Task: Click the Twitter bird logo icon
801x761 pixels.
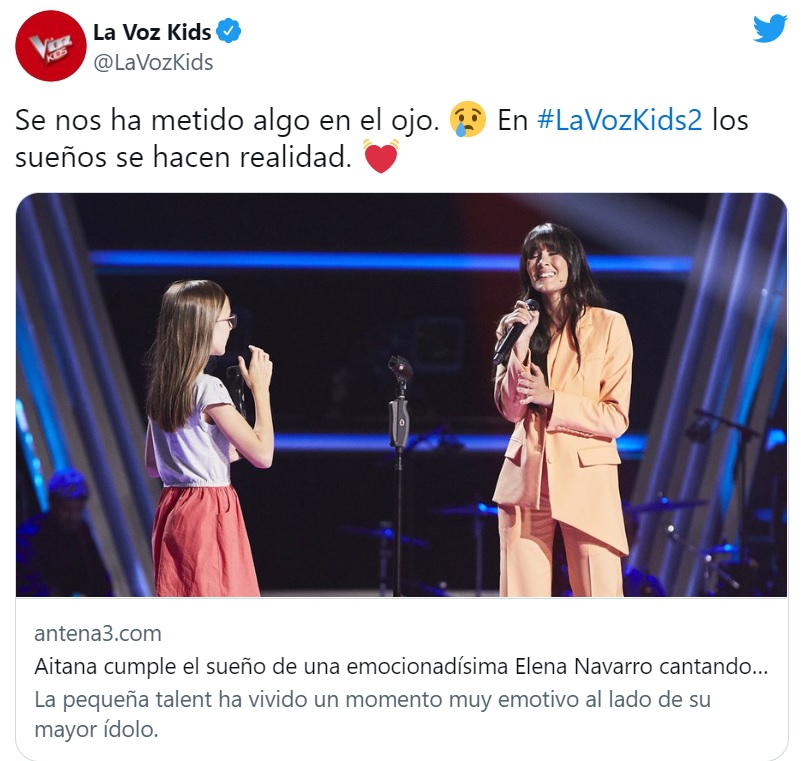Action: point(770,29)
